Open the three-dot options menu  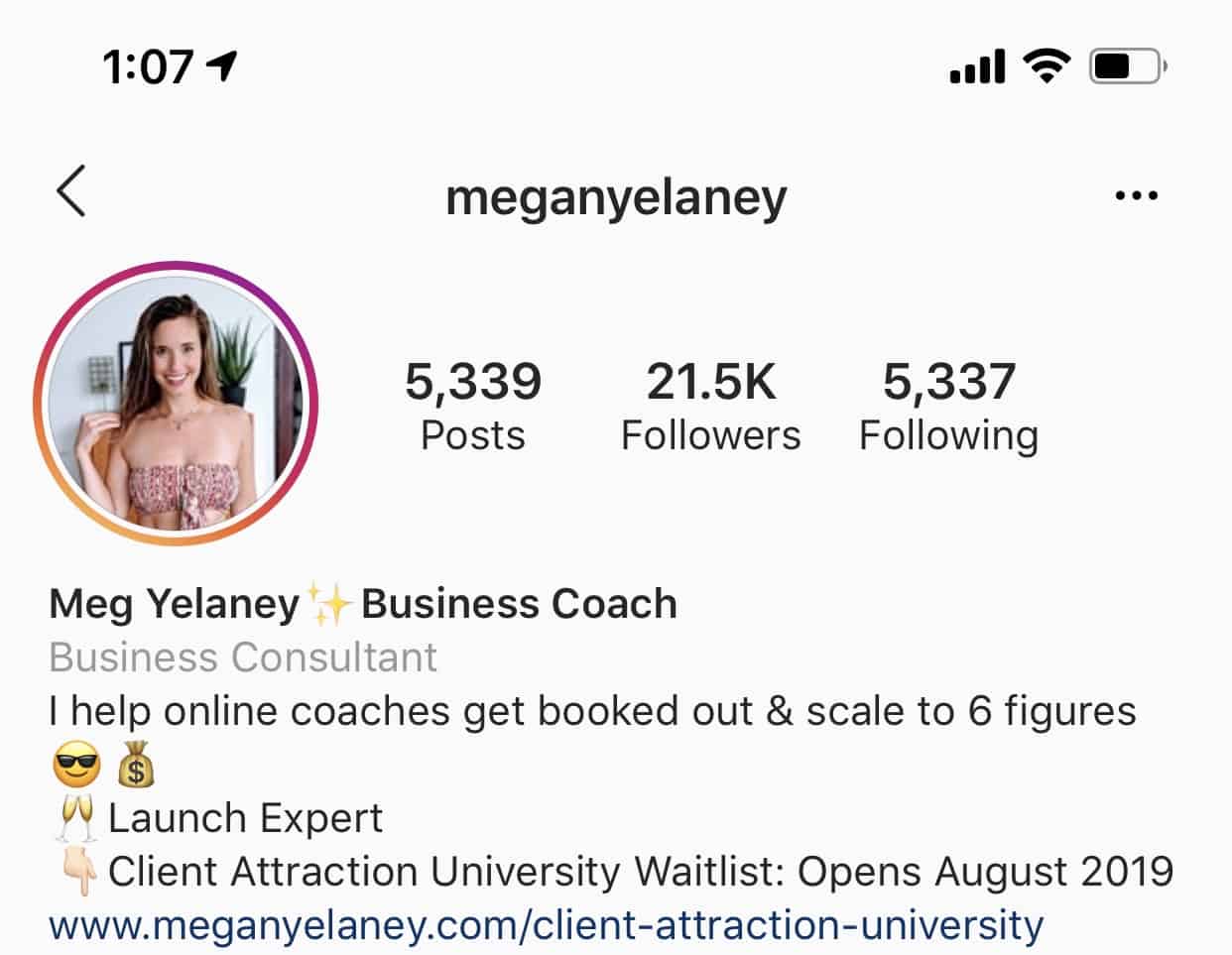pos(1136,196)
